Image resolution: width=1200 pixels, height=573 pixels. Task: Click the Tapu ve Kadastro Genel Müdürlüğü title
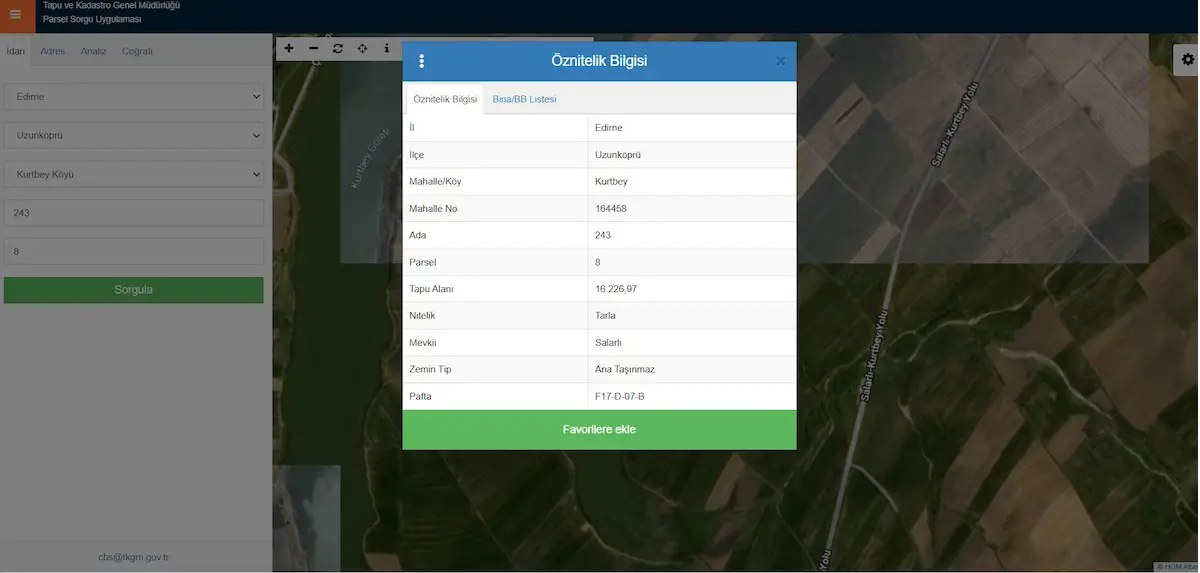[x=111, y=6]
